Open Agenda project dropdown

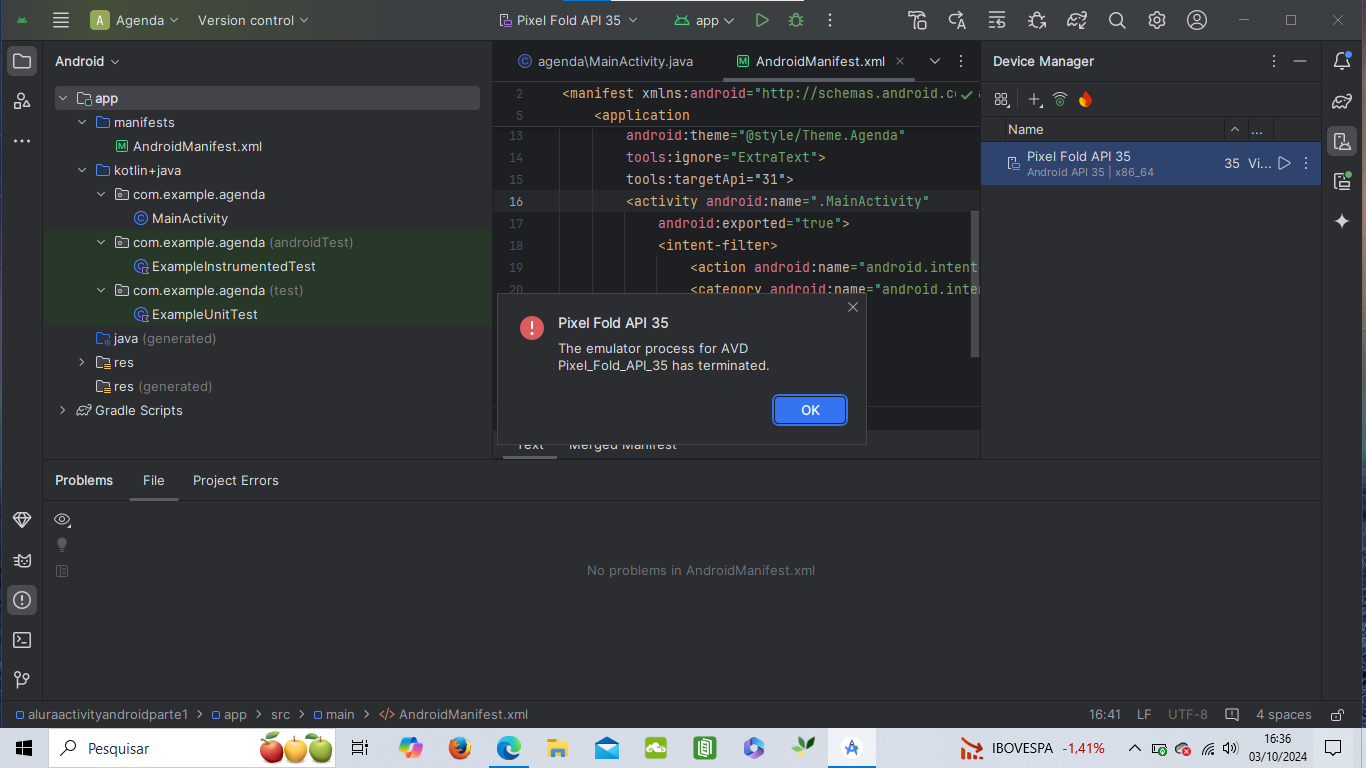click(136, 20)
